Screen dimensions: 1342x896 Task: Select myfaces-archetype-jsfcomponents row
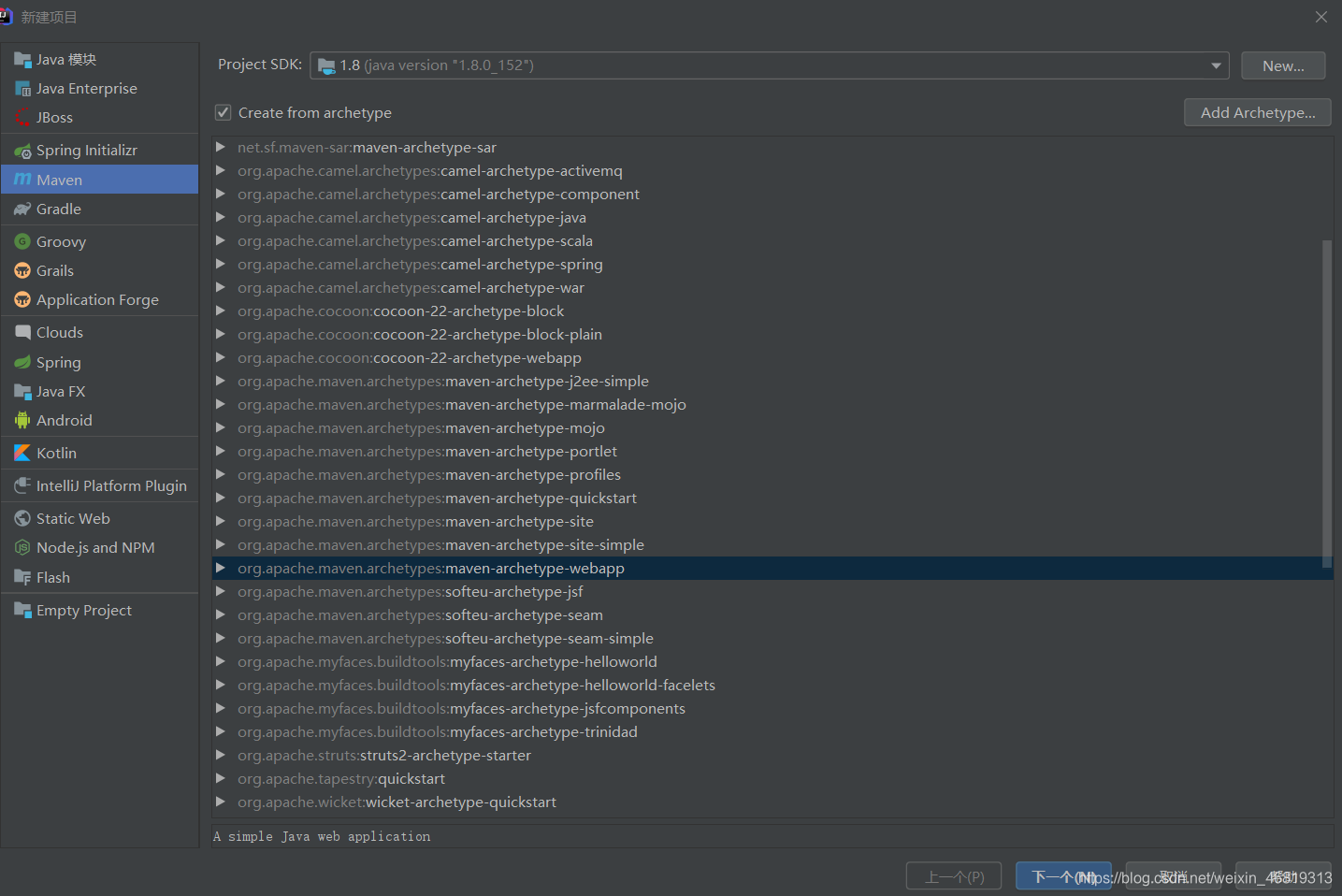pyautogui.click(x=772, y=708)
